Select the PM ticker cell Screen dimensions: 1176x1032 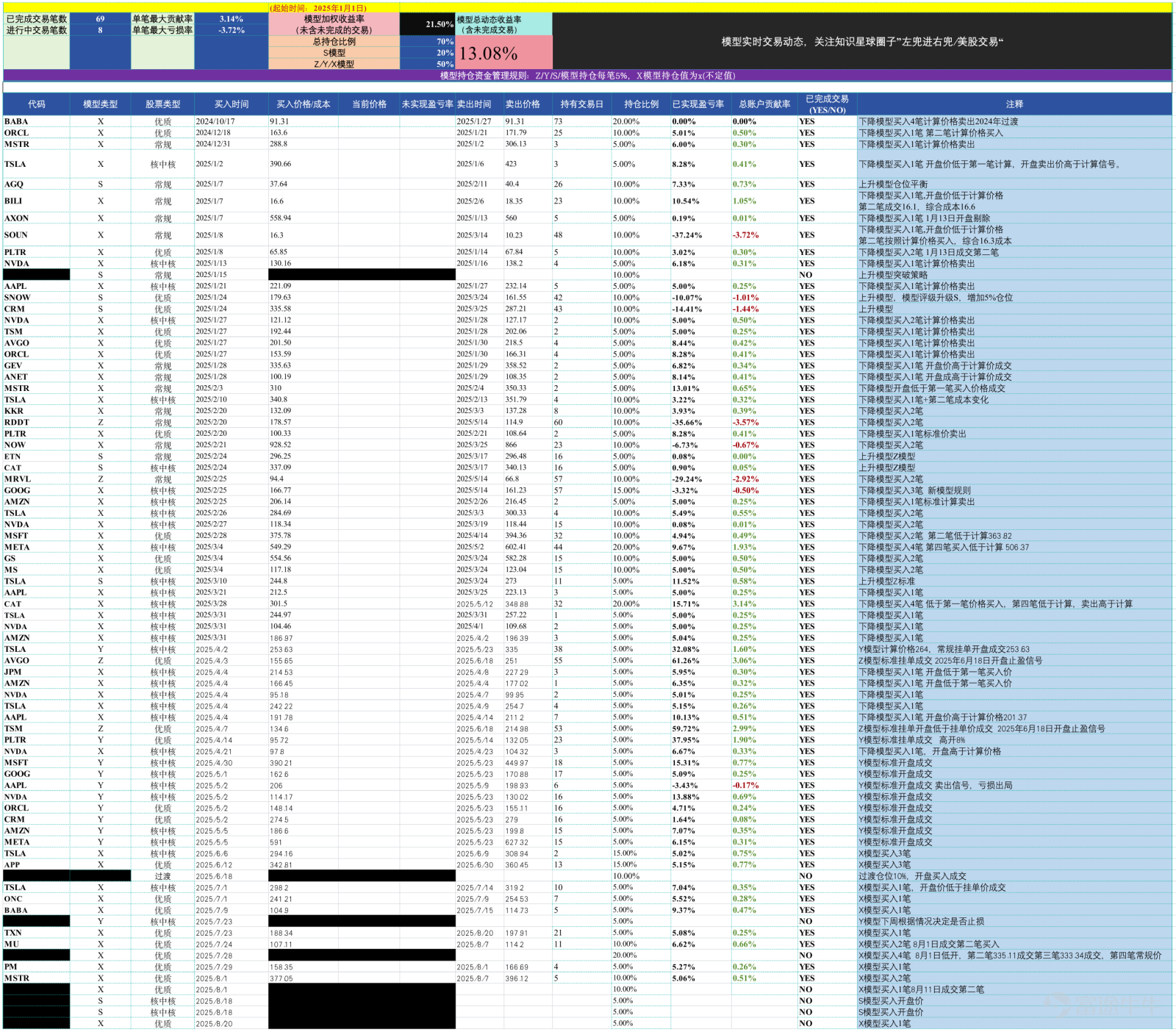click(x=37, y=967)
